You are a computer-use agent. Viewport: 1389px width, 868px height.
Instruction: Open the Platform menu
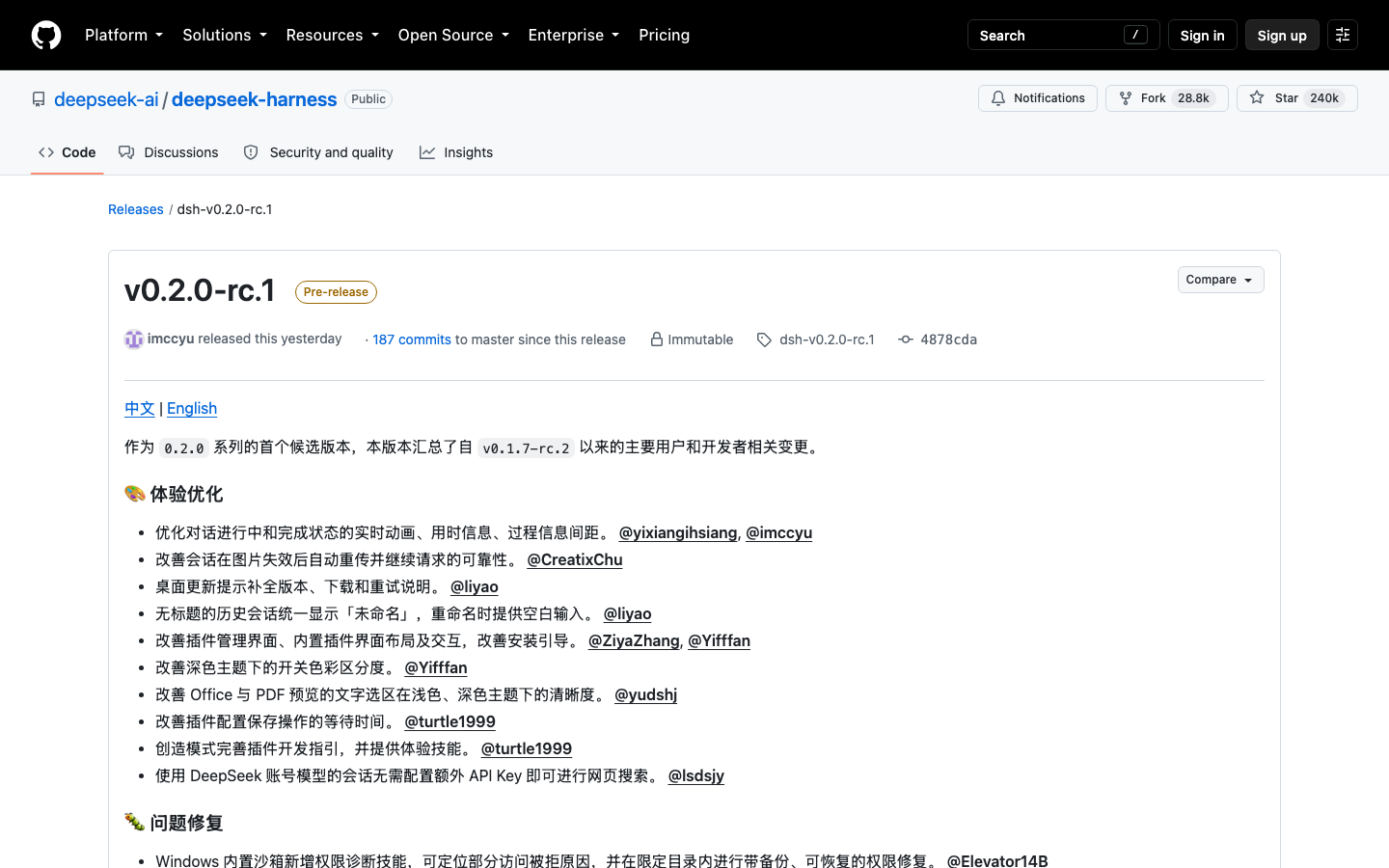click(123, 35)
